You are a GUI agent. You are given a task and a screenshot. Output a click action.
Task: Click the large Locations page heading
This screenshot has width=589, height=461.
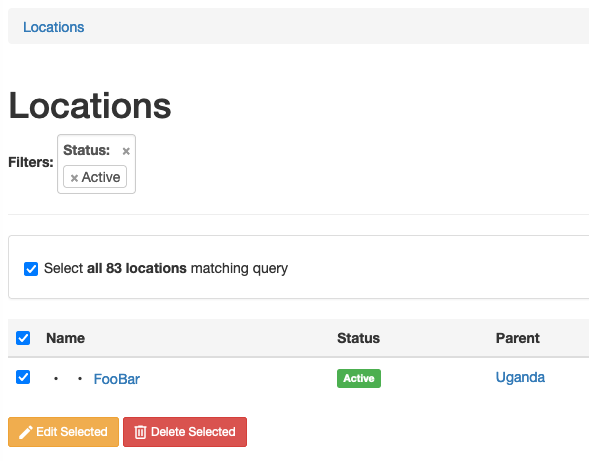[90, 106]
